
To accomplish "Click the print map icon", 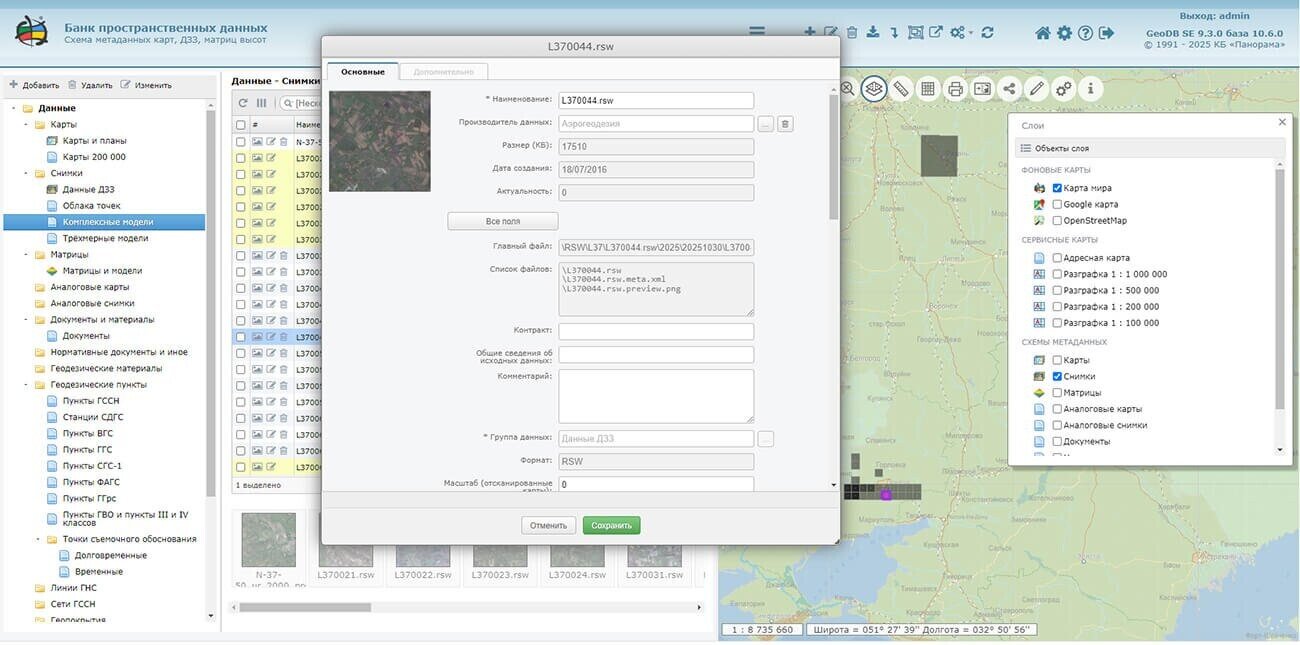I will click(955, 89).
